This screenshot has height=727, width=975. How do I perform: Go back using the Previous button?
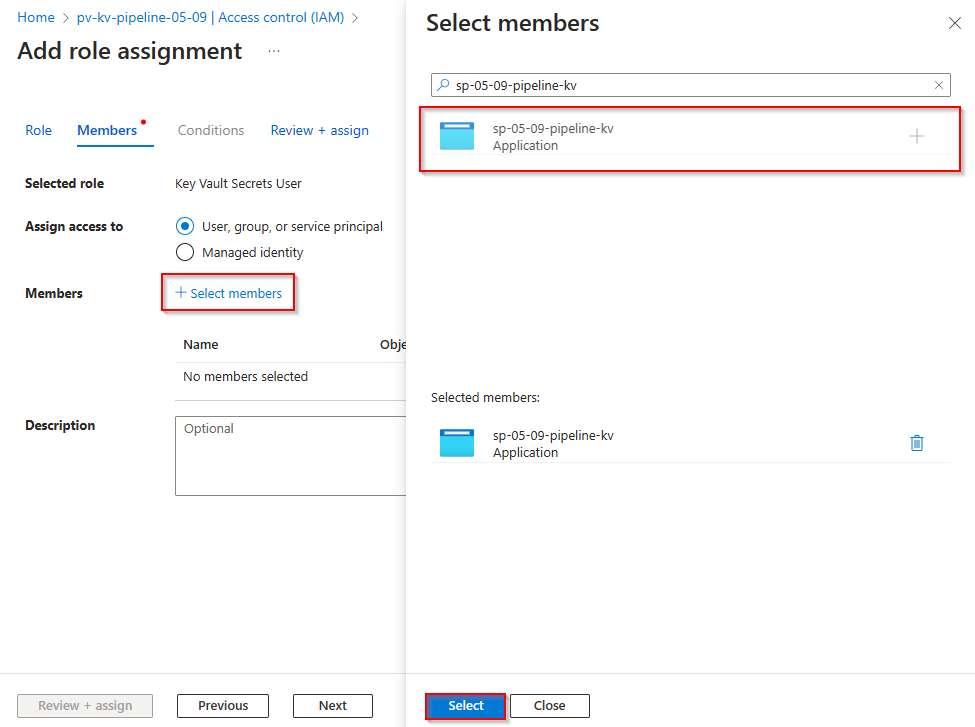point(222,705)
